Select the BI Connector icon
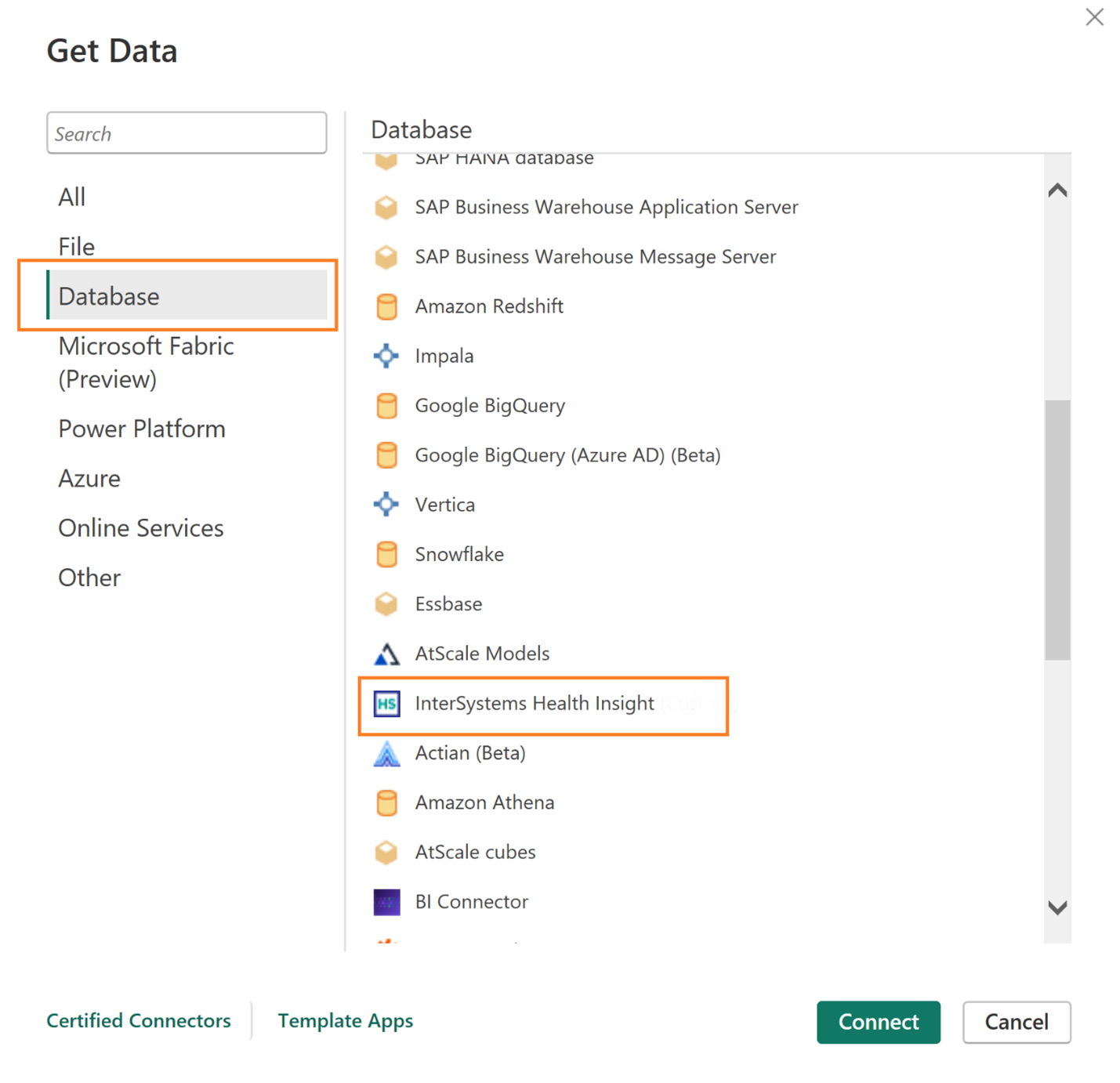The height and width of the screenshot is (1083, 1120). click(x=386, y=902)
